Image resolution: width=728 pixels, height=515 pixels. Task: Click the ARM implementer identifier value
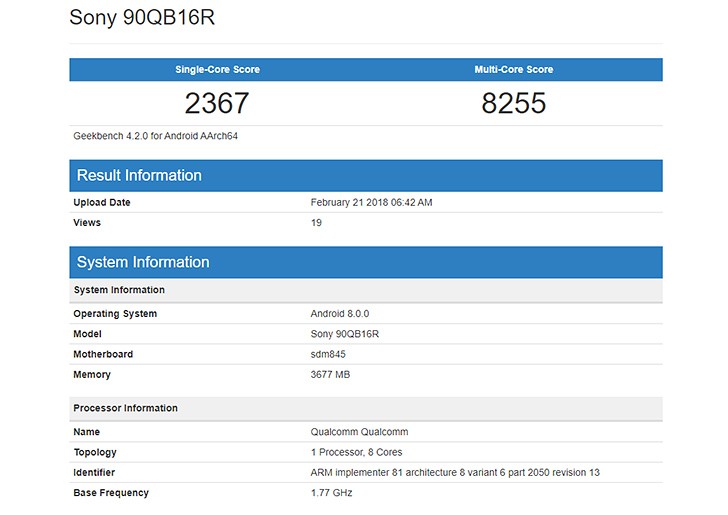coord(455,472)
